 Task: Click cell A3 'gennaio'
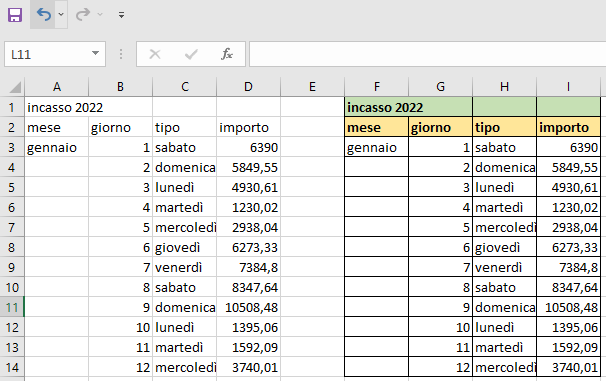[57, 147]
